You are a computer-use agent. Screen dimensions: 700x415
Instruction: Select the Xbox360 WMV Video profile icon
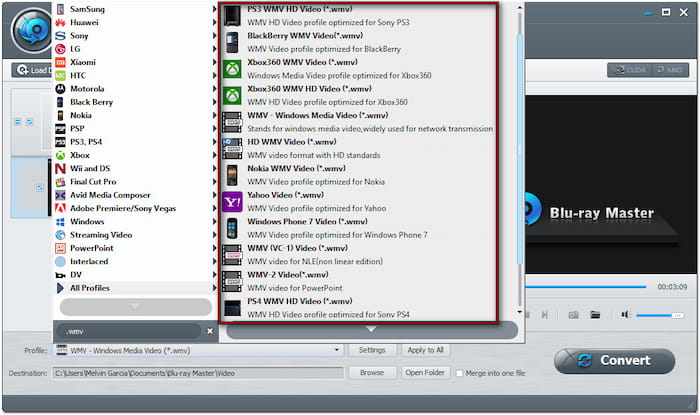(x=232, y=69)
